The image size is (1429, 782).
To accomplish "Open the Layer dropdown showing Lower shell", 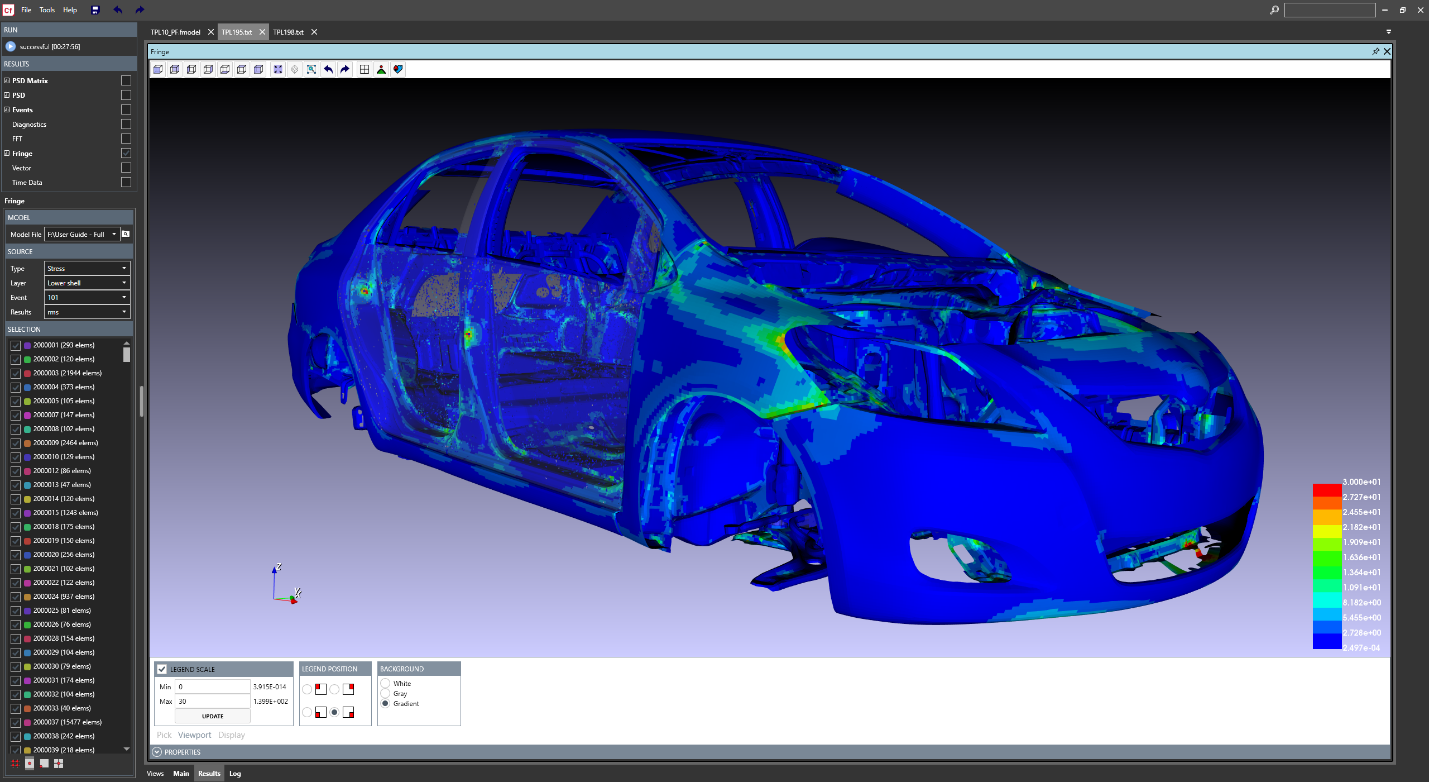I will click(87, 283).
